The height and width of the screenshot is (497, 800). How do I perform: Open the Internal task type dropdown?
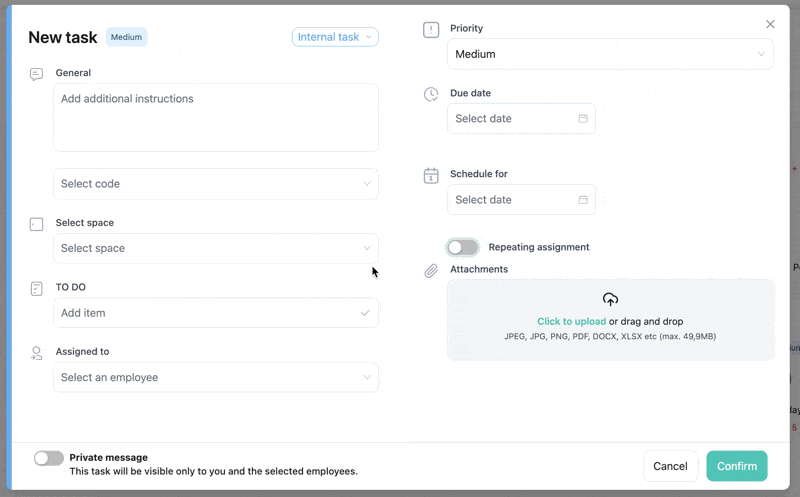coord(335,37)
